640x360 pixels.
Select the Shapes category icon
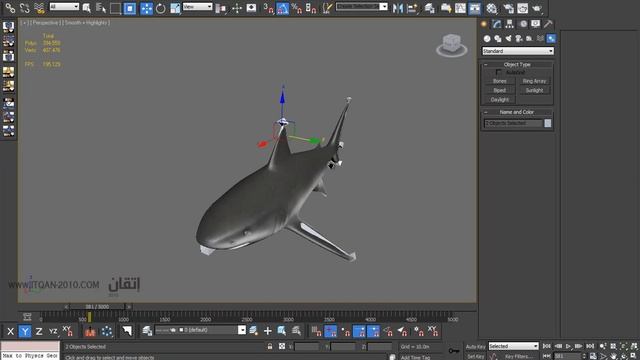[x=498, y=38]
